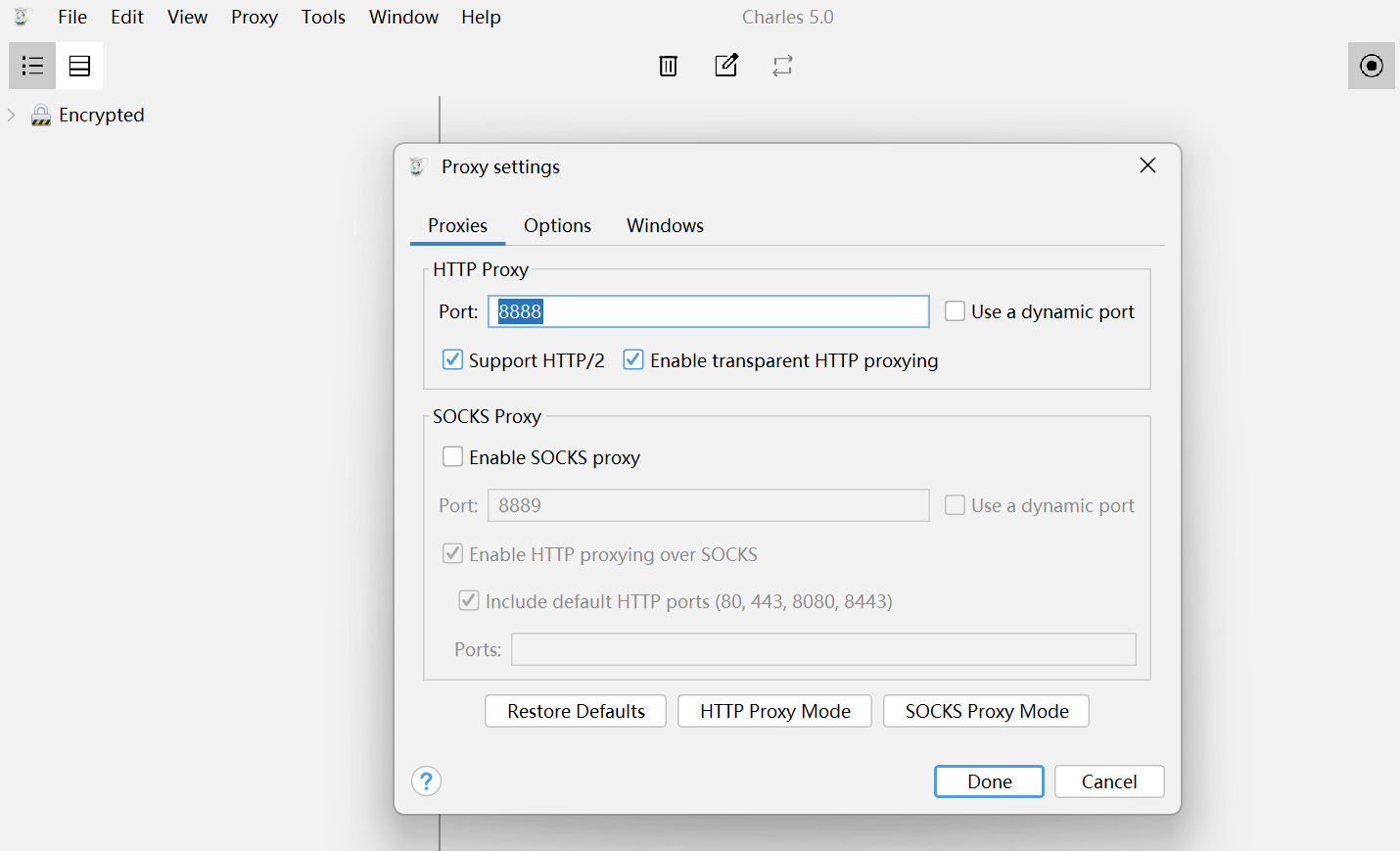
Task: Uncheck Support HTTP/2
Action: (x=452, y=359)
